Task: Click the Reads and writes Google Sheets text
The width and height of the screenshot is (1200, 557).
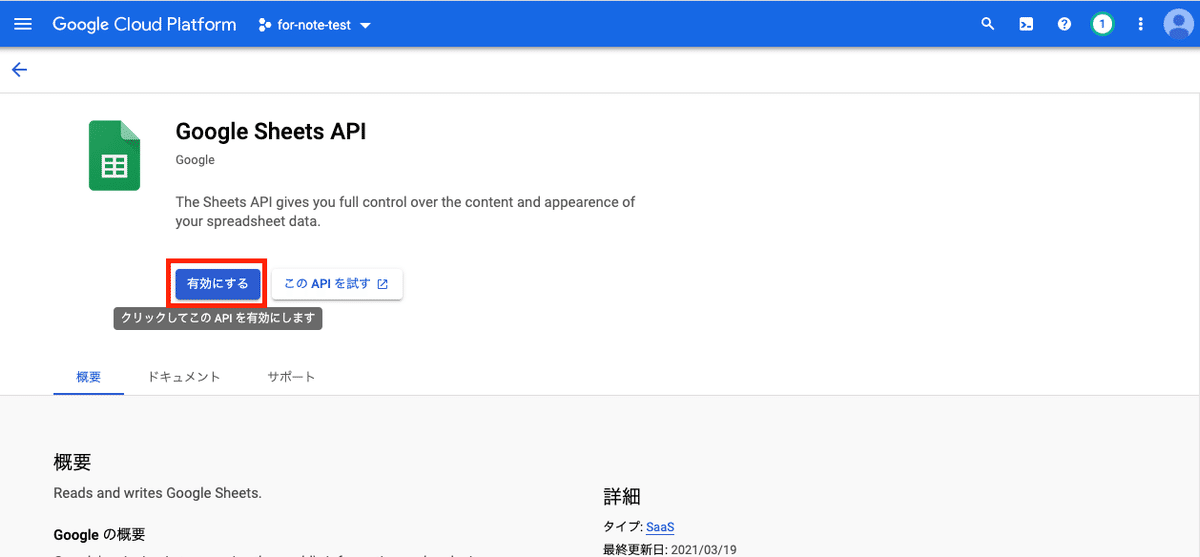Action: click(157, 493)
